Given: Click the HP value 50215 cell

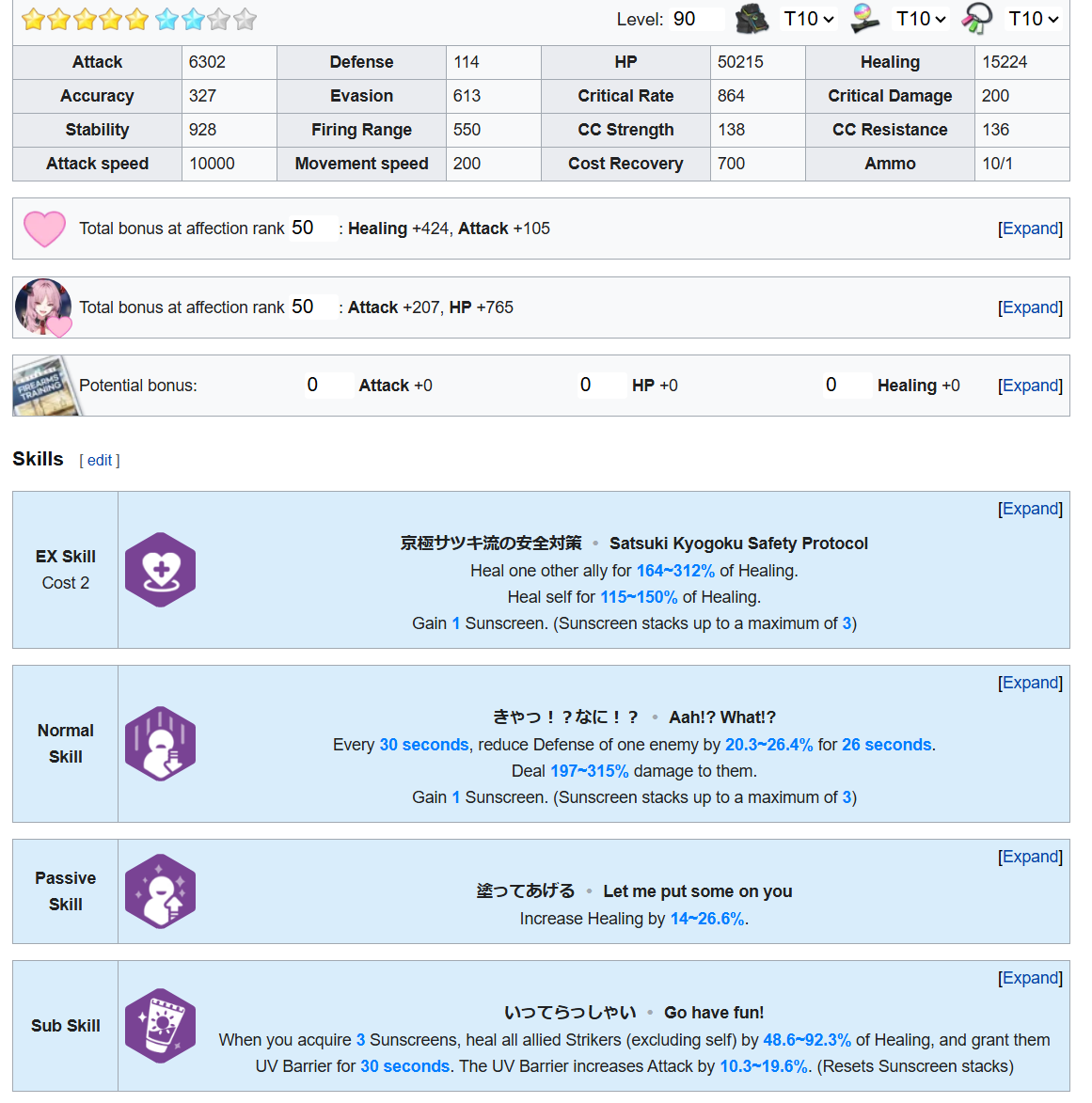Looking at the screenshot, I should [x=758, y=62].
